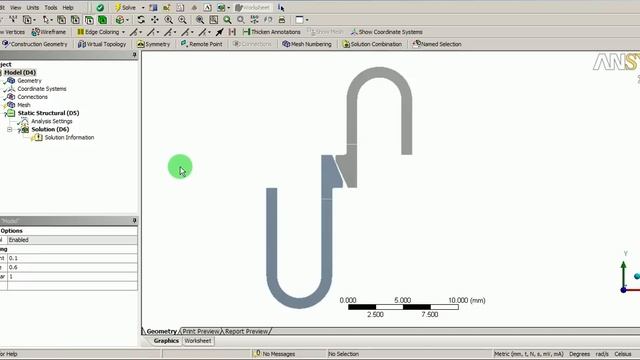Click the No Messages status entry

point(275,353)
